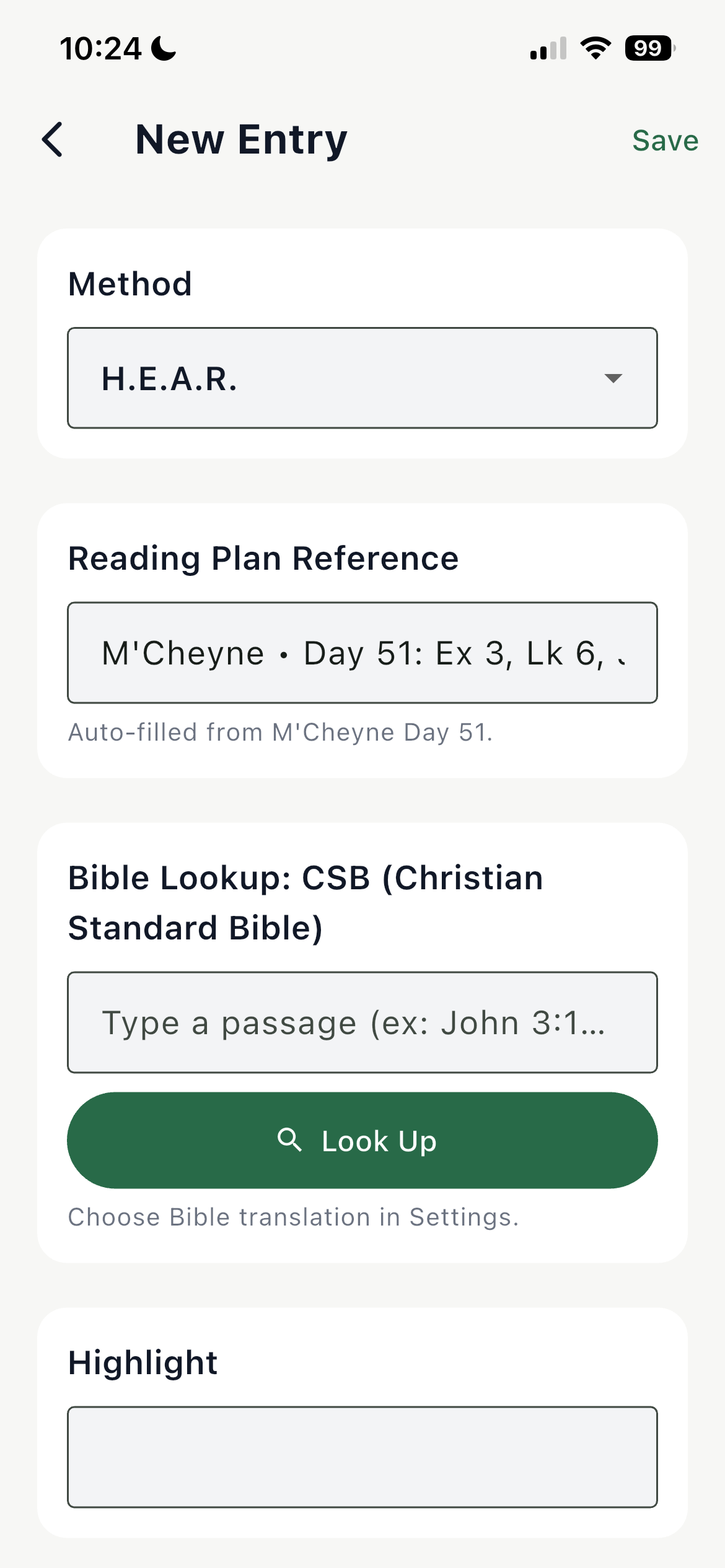Select the M'Cheyne Day 51 reference field
725x1568 pixels.
362,653
